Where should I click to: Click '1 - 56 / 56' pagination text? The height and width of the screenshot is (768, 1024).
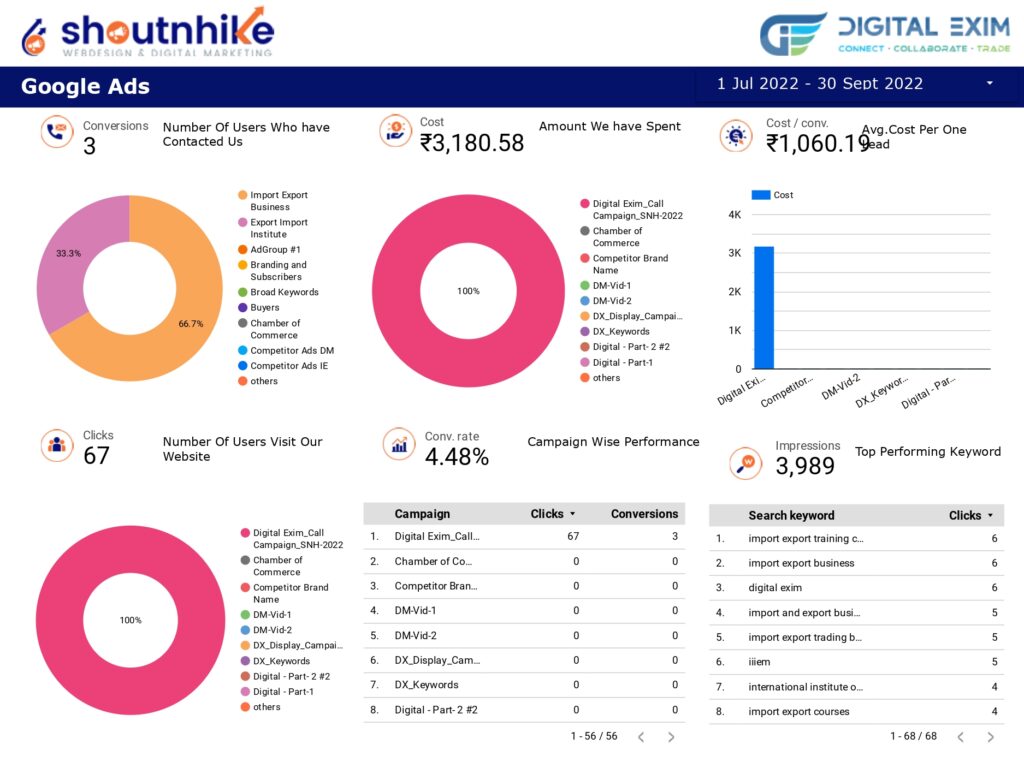(x=594, y=736)
